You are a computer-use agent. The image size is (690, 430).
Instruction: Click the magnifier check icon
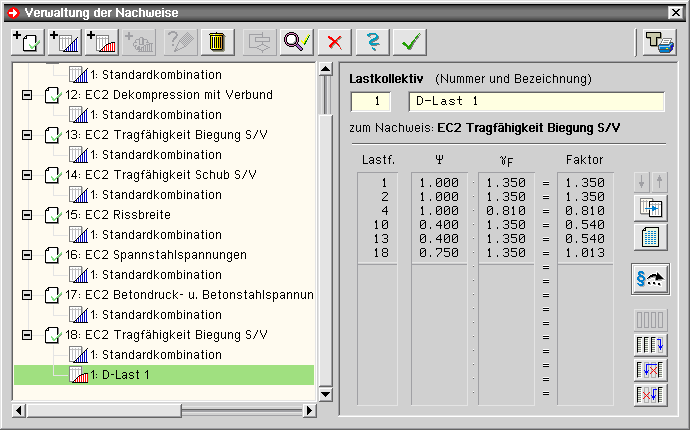[297, 42]
